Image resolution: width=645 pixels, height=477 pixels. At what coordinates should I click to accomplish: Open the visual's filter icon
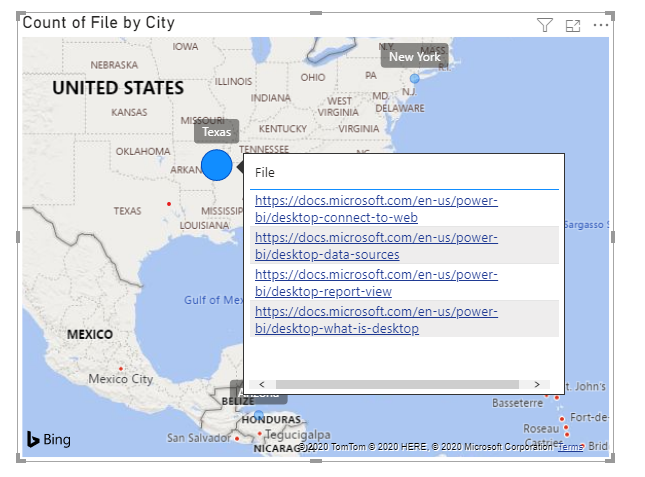[x=545, y=25]
